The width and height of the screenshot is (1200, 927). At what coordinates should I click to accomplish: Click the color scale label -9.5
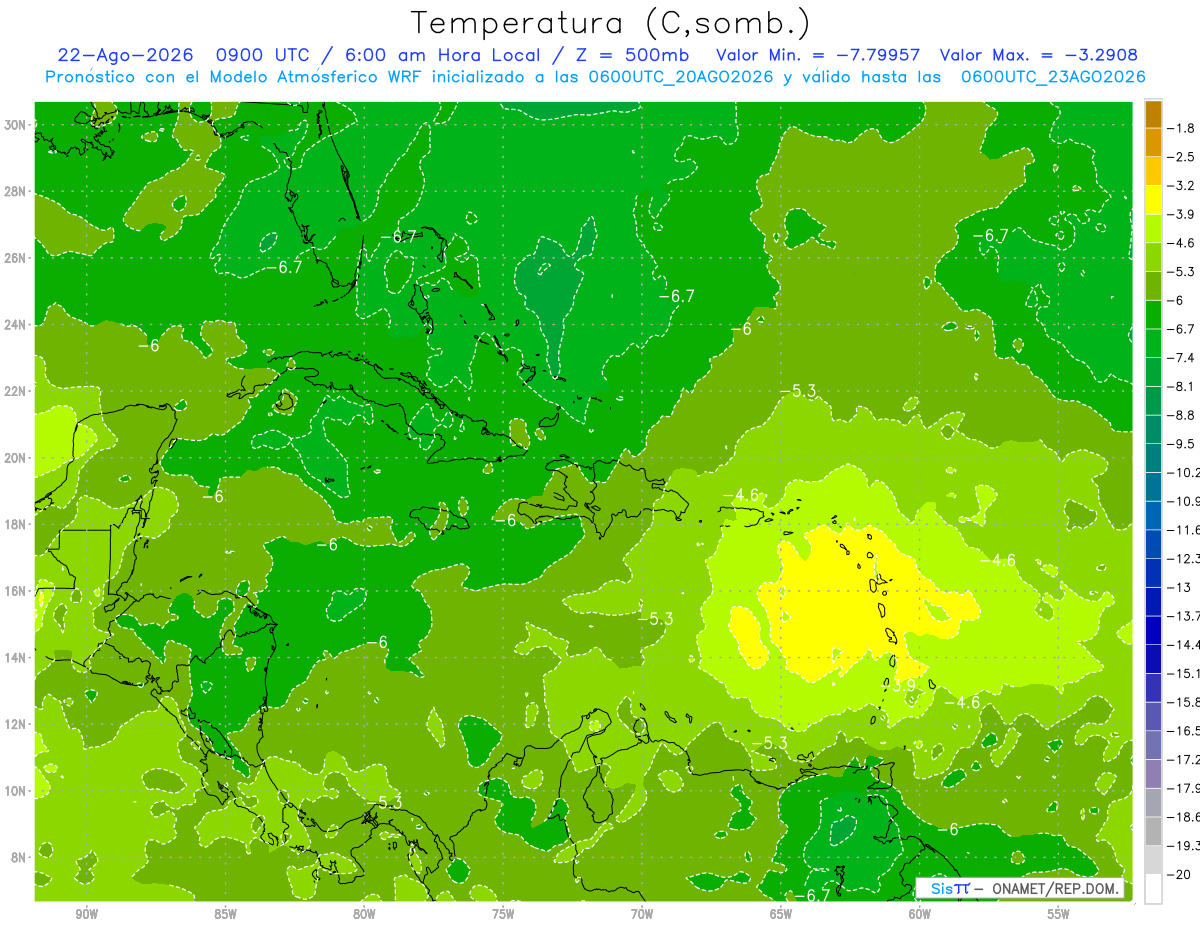1181,443
